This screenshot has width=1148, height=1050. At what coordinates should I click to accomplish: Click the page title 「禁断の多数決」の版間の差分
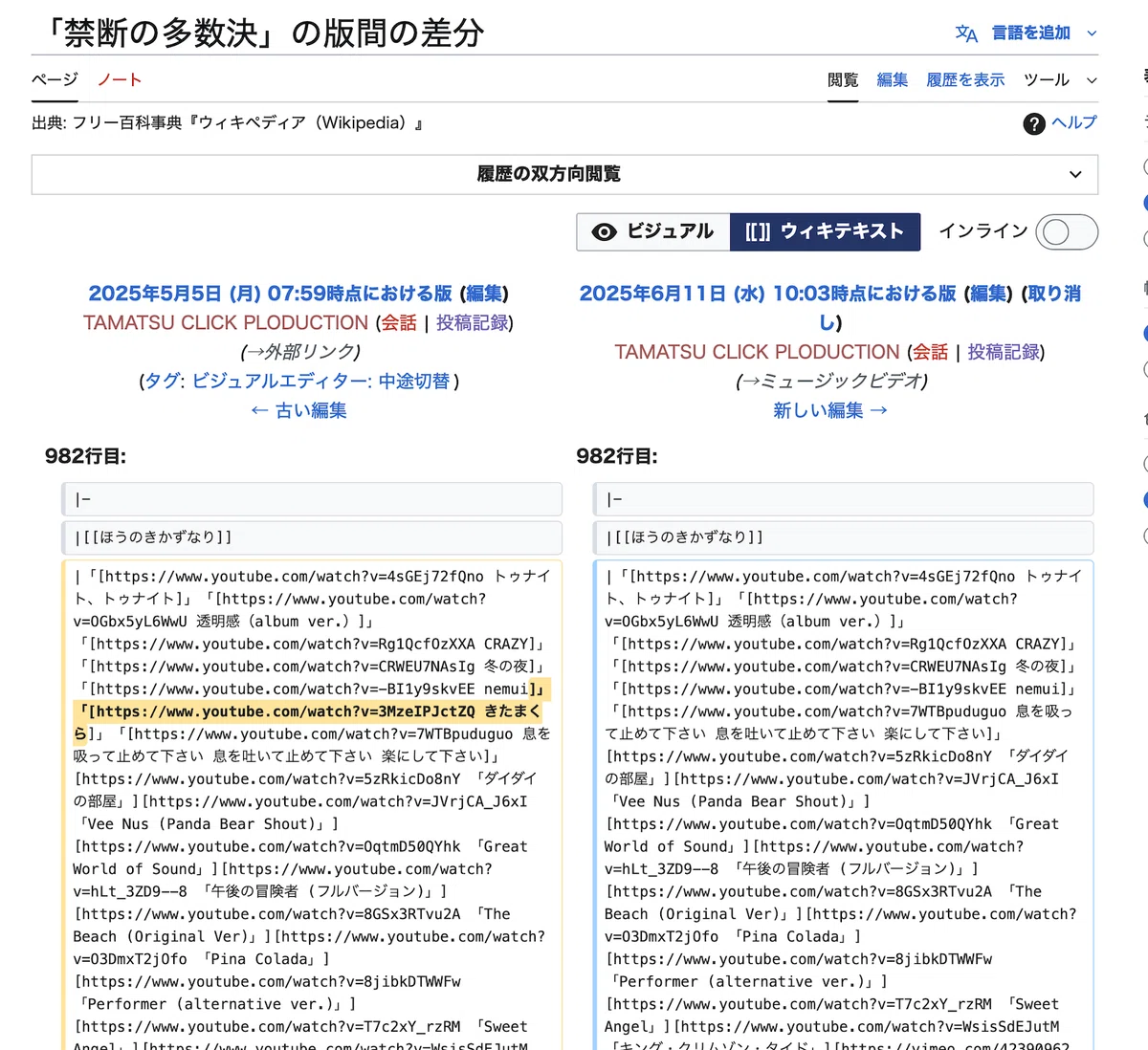click(x=262, y=33)
